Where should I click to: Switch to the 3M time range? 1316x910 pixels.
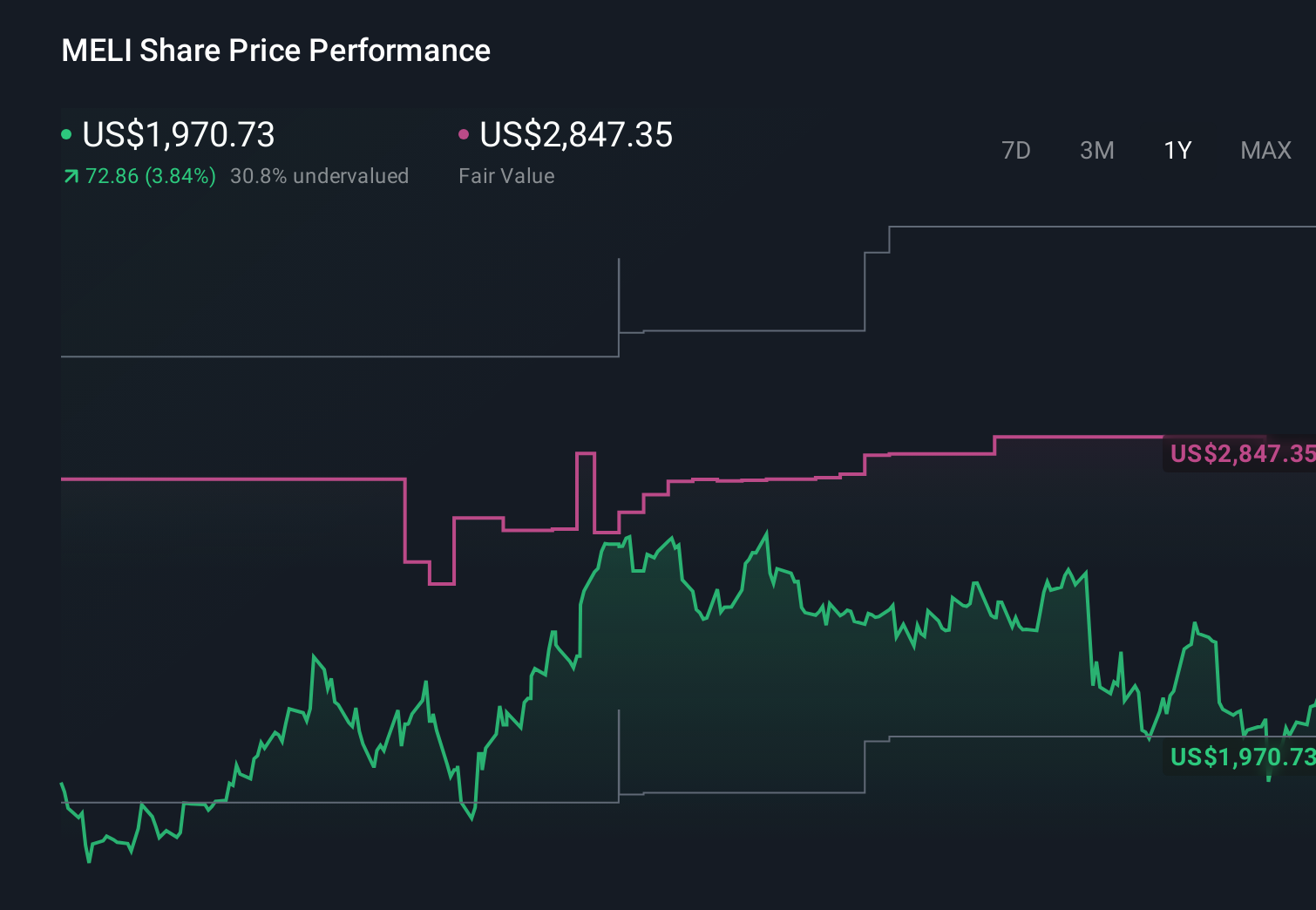(x=1096, y=150)
